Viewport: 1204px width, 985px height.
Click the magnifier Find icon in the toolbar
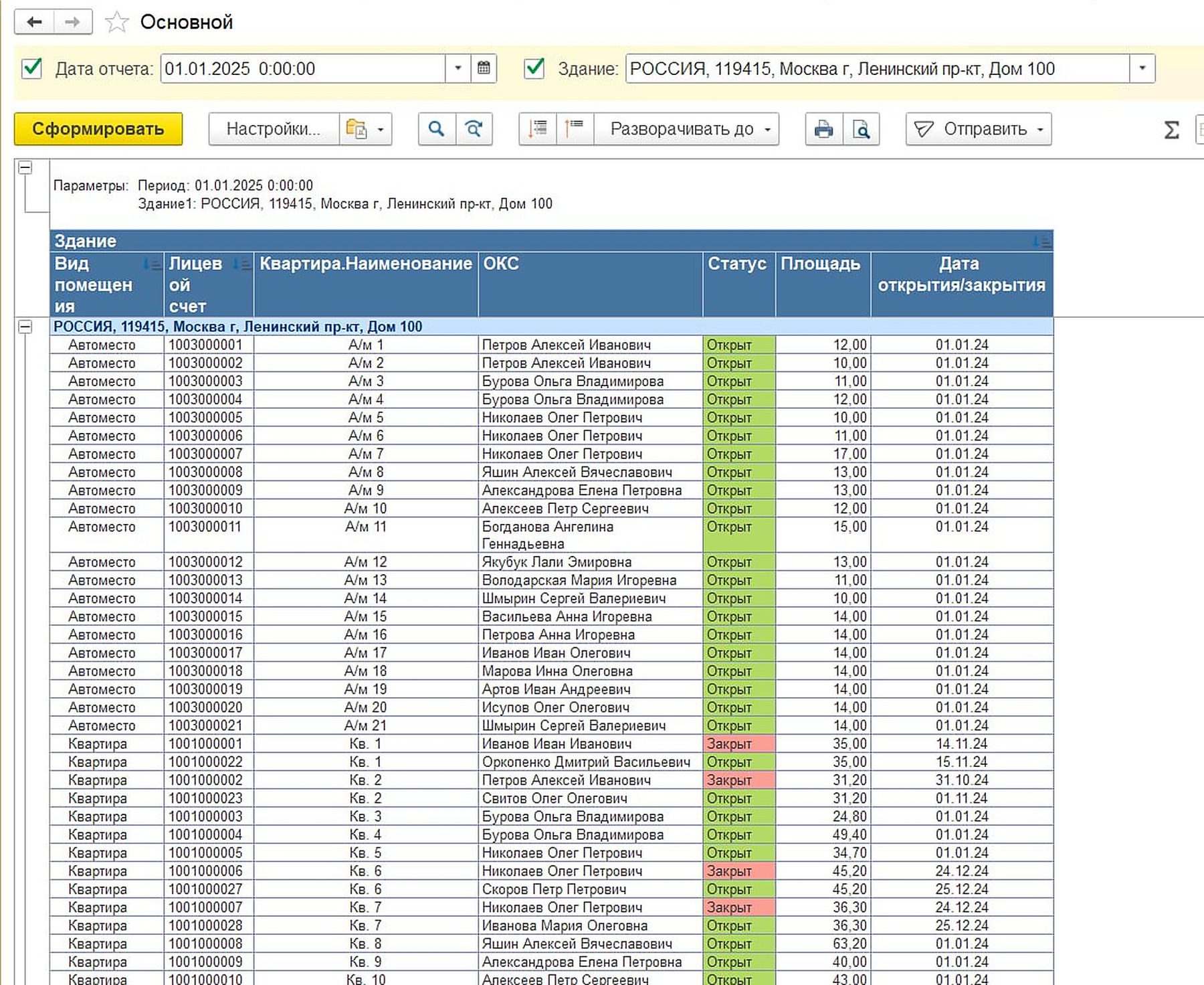[x=437, y=128]
